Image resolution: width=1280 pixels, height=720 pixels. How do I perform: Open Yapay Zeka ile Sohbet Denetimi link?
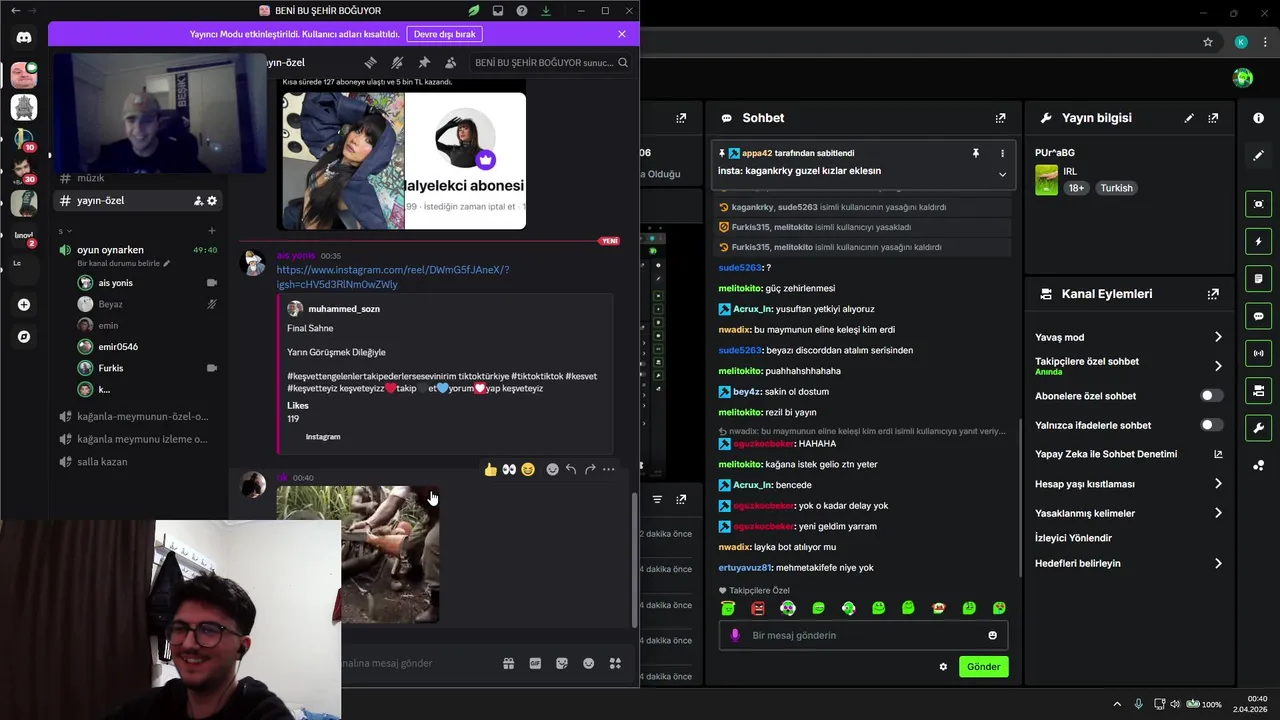tap(1129, 454)
